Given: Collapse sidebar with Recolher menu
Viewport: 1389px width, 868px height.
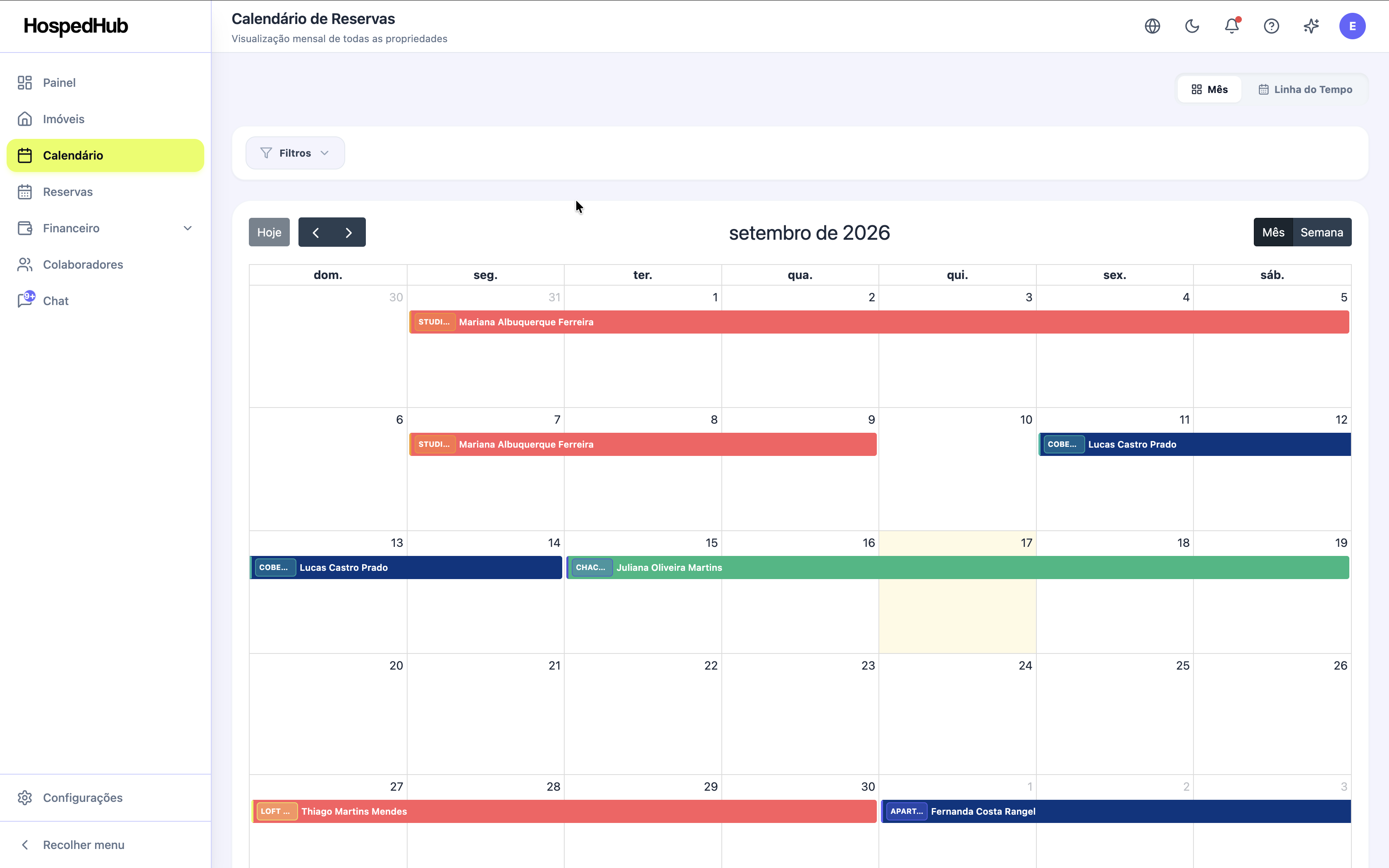Looking at the screenshot, I should tap(105, 844).
